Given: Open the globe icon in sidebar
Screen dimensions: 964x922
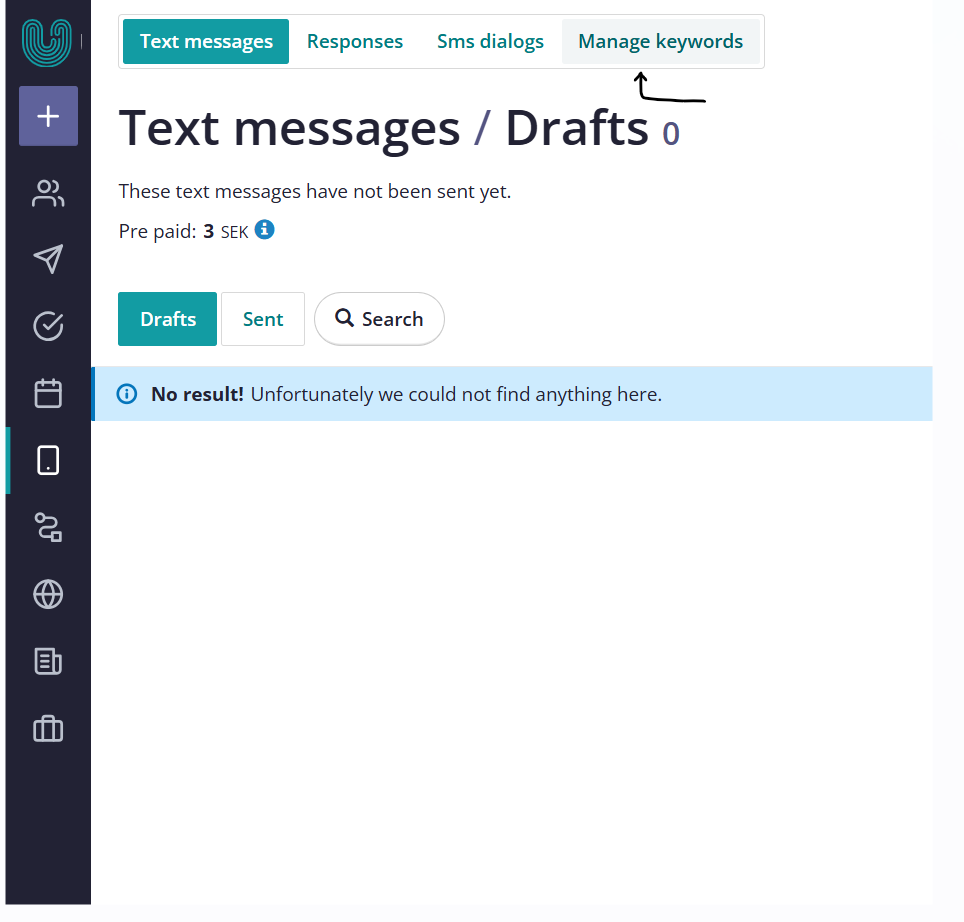Looking at the screenshot, I should pos(48,594).
